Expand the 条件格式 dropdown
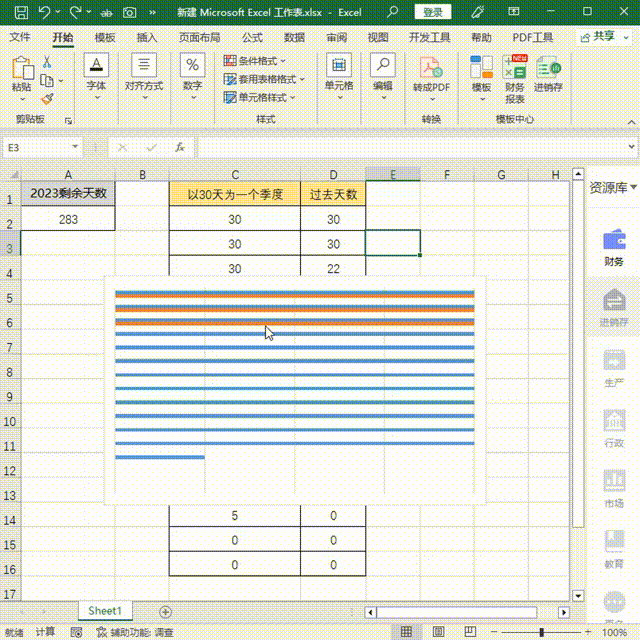 tap(264, 61)
